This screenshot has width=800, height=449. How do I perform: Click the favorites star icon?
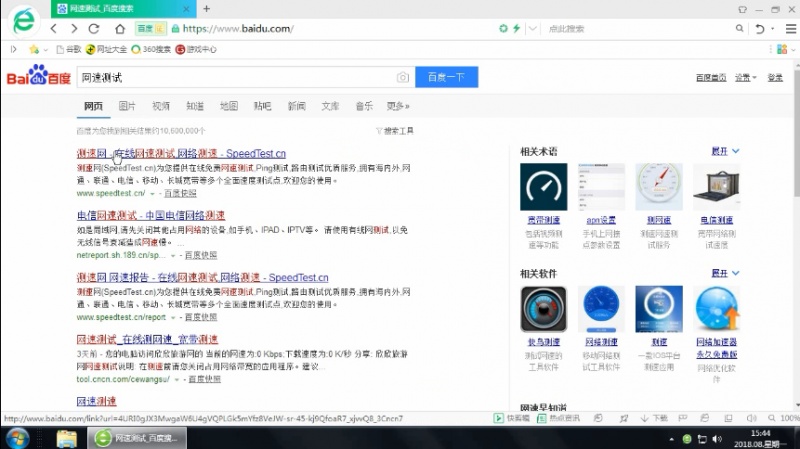pyautogui.click(x=34, y=49)
